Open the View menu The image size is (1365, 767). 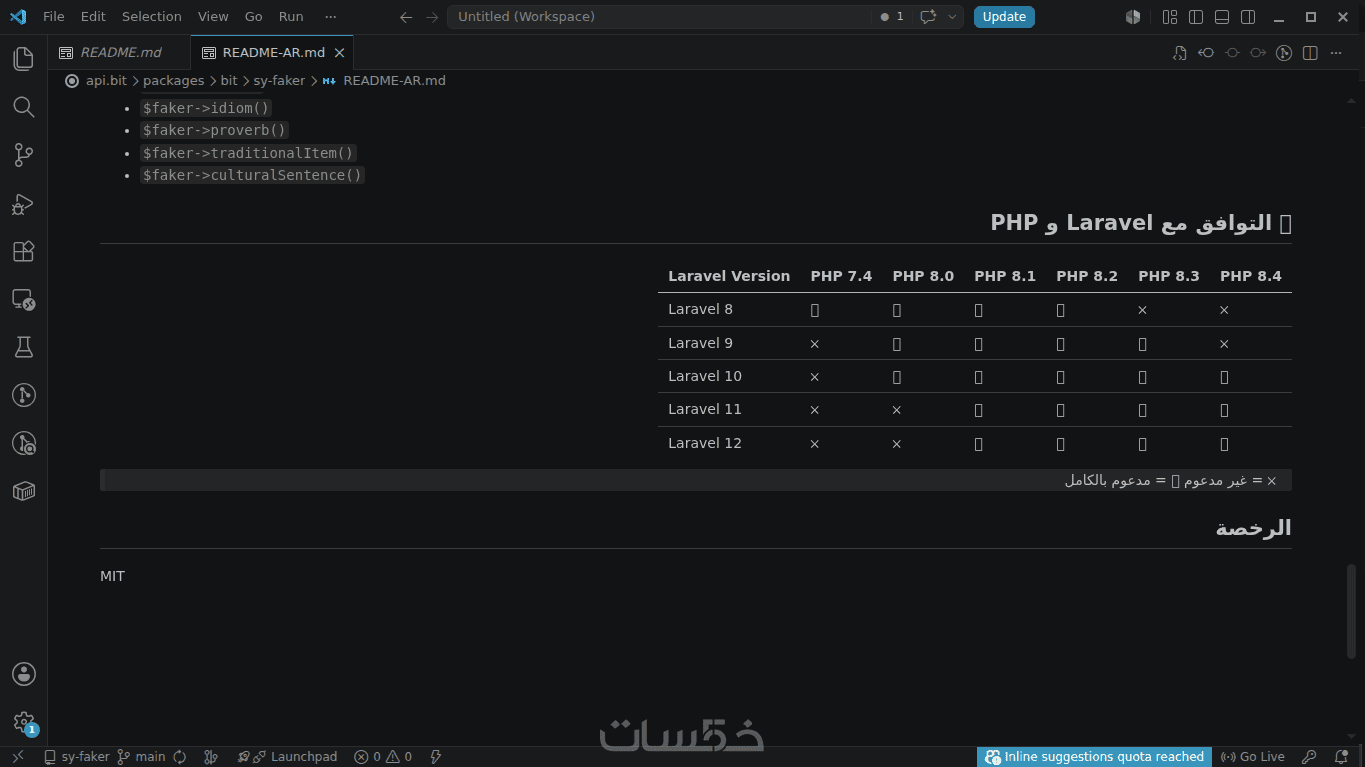click(x=213, y=17)
